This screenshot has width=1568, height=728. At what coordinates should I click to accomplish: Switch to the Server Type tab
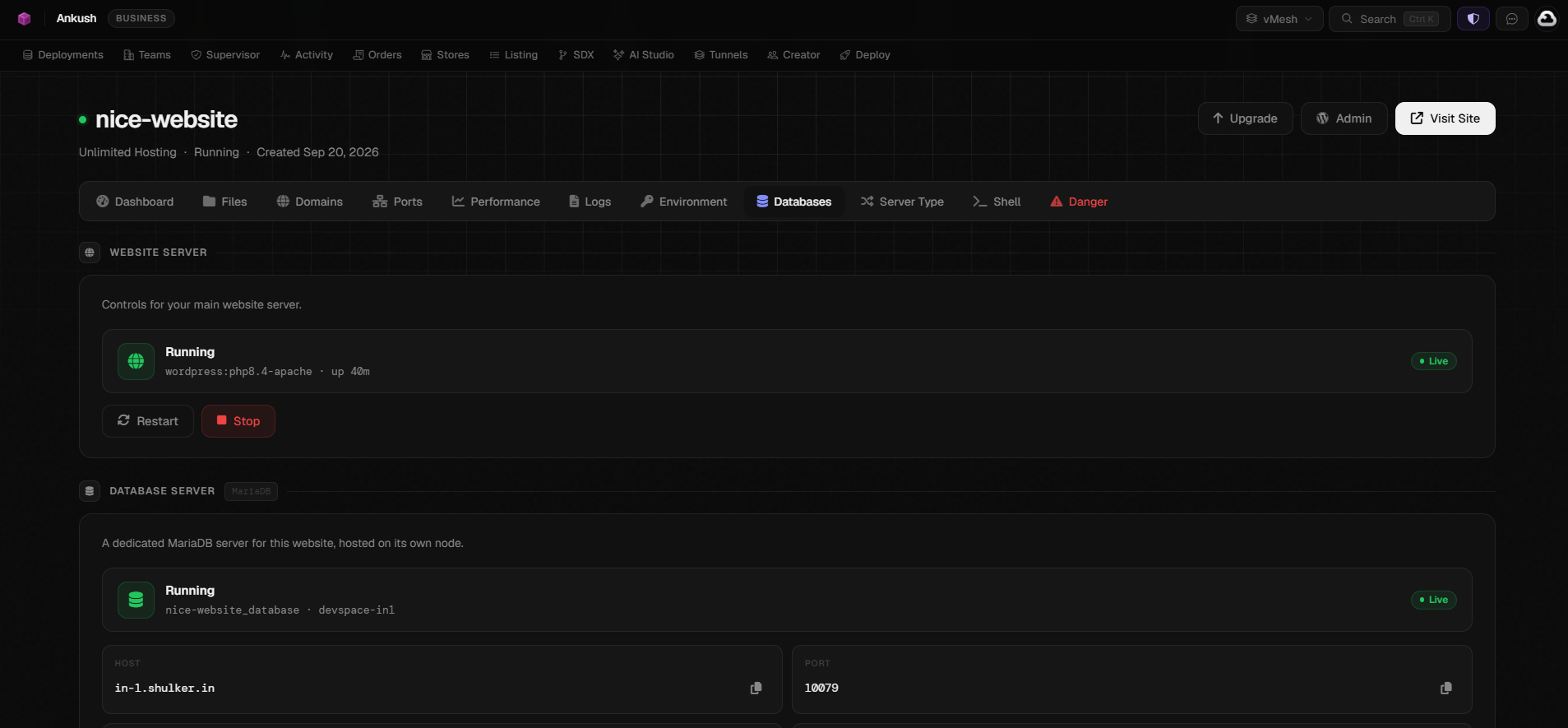[x=902, y=202]
